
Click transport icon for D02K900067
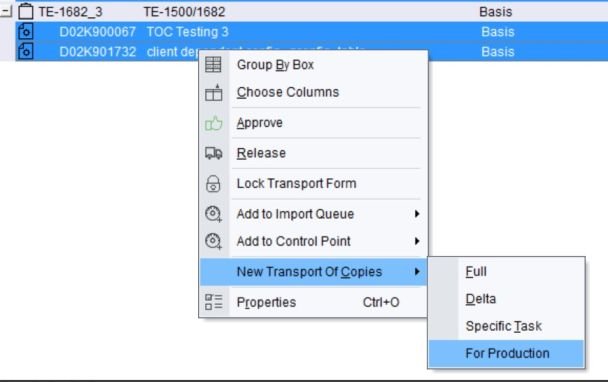[26, 31]
